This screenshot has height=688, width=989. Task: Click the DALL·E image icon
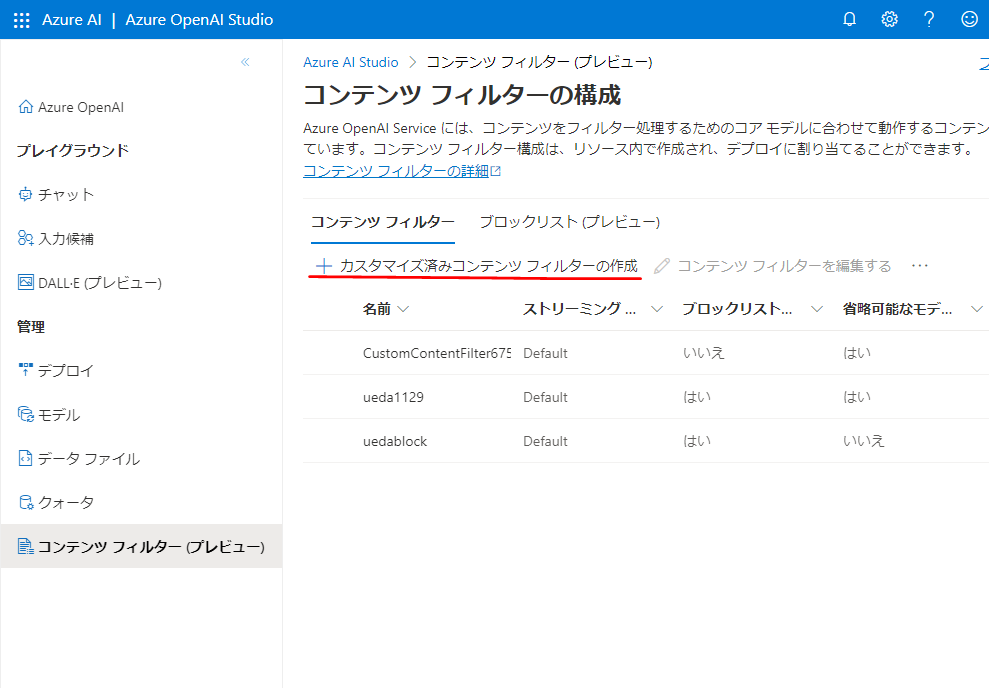pos(25,283)
